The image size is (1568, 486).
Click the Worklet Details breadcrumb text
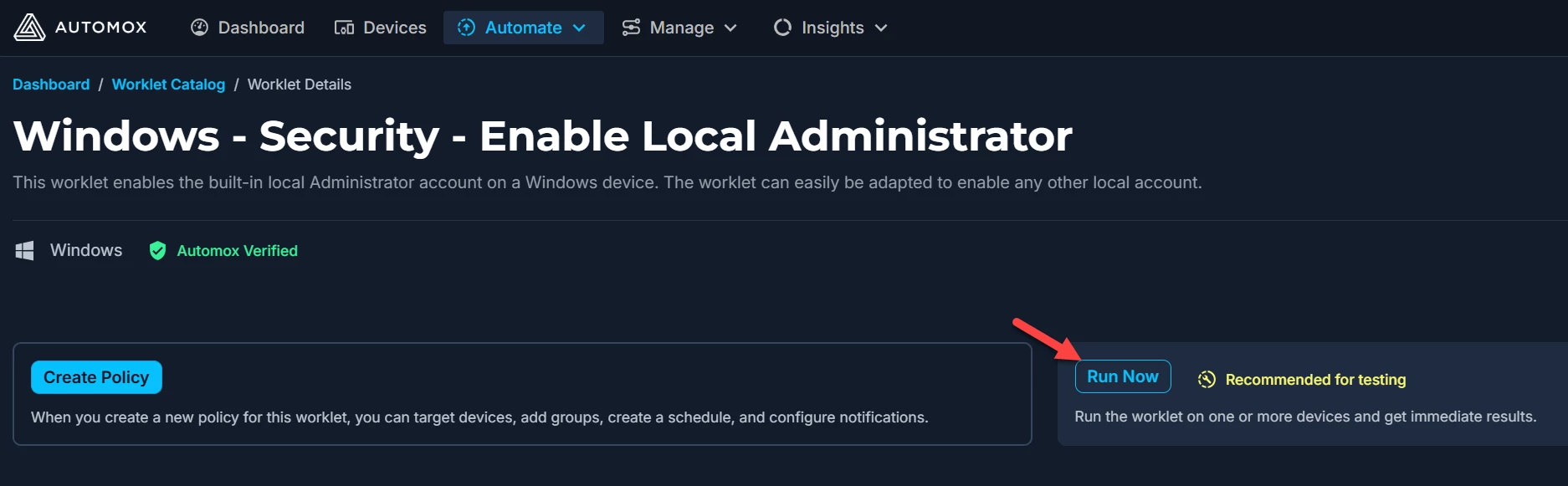click(300, 84)
